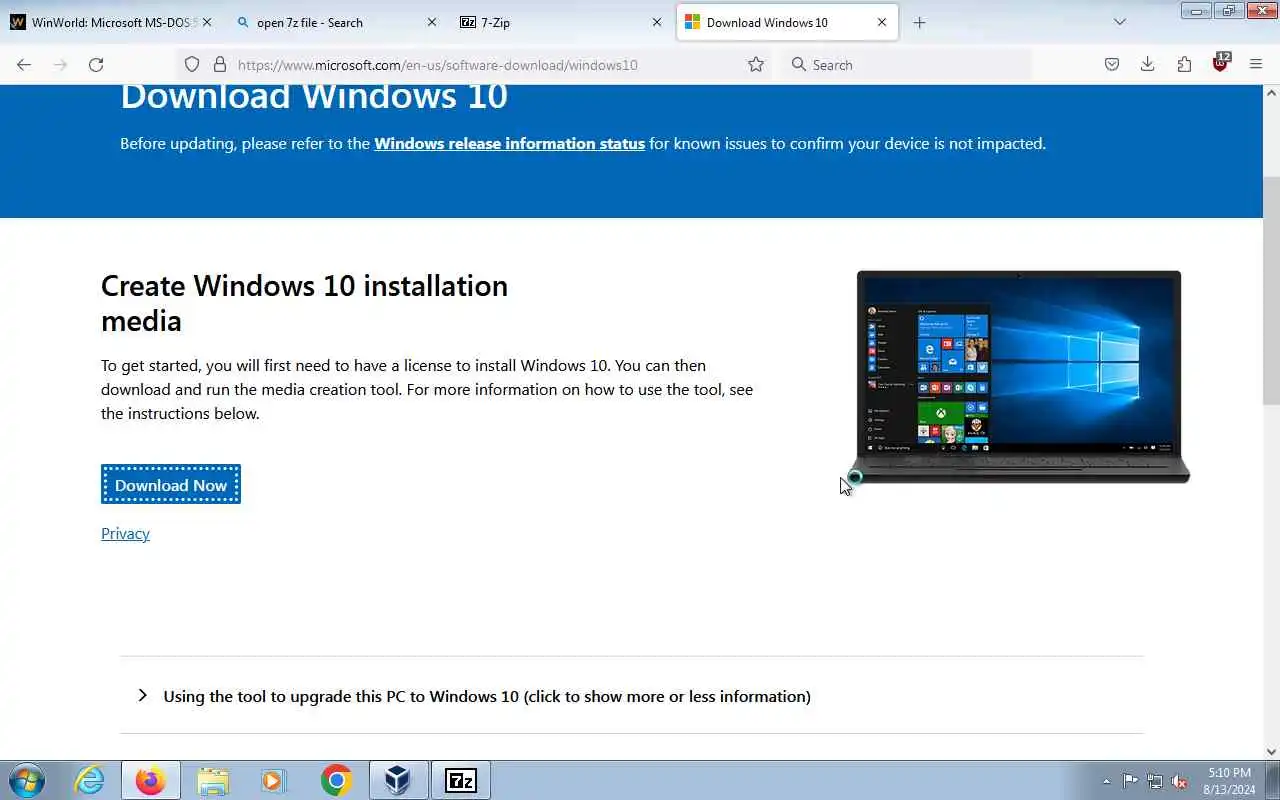Close the 7-Zip tab
The height and width of the screenshot is (800, 1280).
click(657, 22)
